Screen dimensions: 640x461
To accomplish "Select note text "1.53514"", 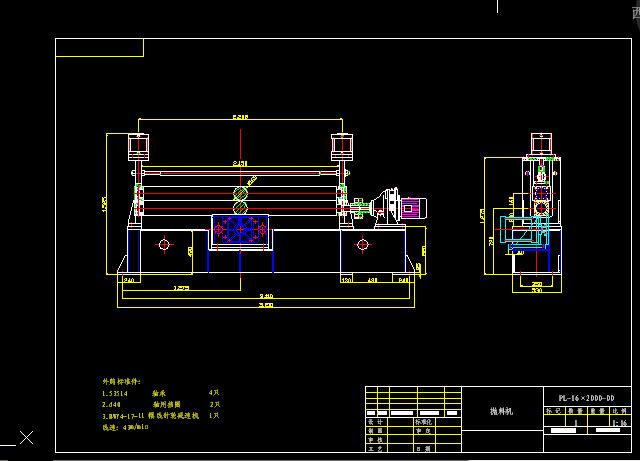I will pos(115,394).
